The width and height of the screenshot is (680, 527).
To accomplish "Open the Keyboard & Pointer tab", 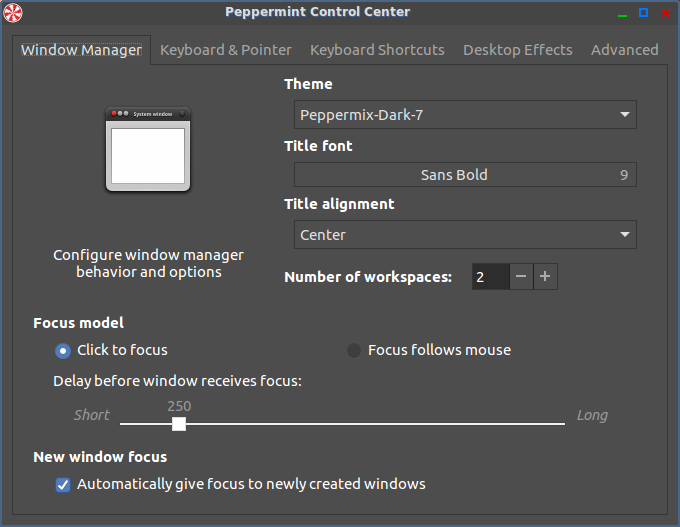I will [226, 50].
